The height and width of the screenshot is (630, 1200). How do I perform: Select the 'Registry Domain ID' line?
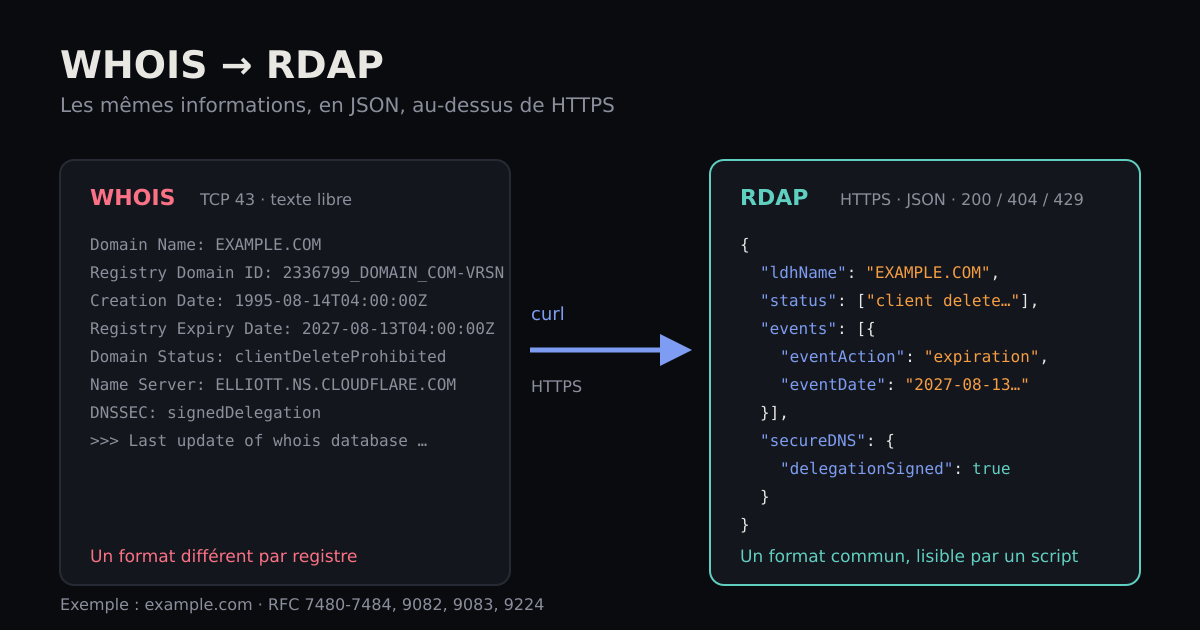[297, 273]
